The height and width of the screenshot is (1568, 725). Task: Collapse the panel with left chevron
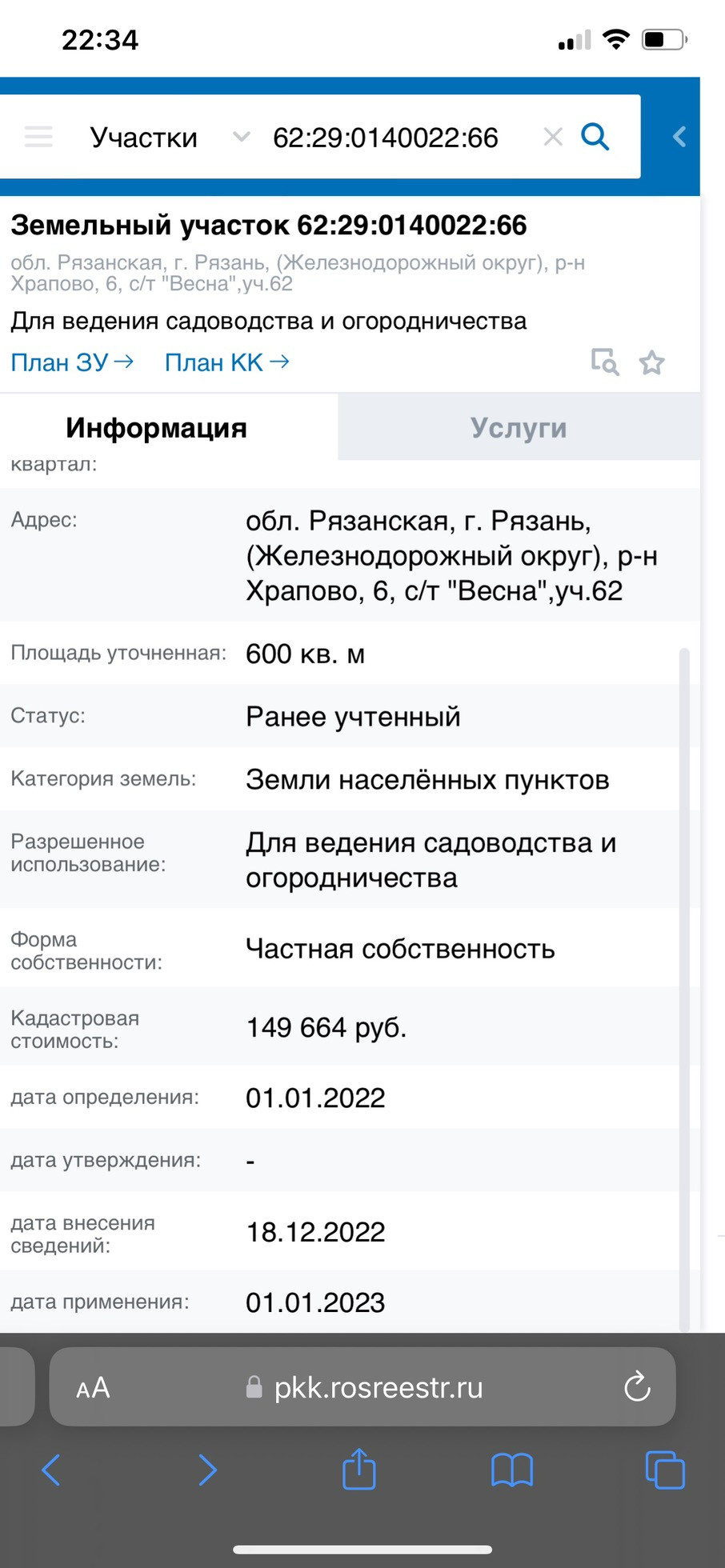pos(679,137)
